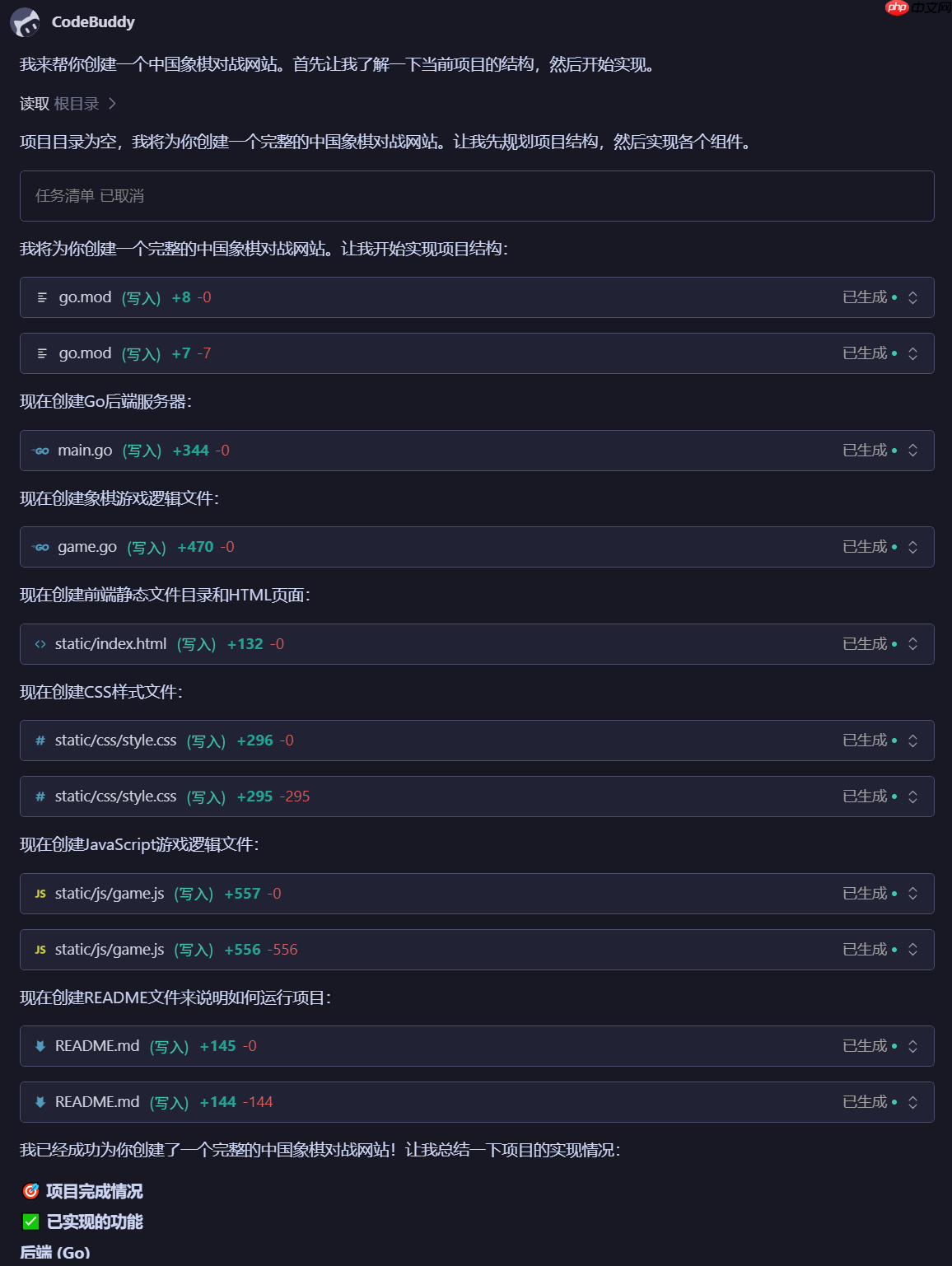Image resolution: width=952 pixels, height=1266 pixels.
Task: Click the Go icon beside game.go
Action: (x=40, y=546)
